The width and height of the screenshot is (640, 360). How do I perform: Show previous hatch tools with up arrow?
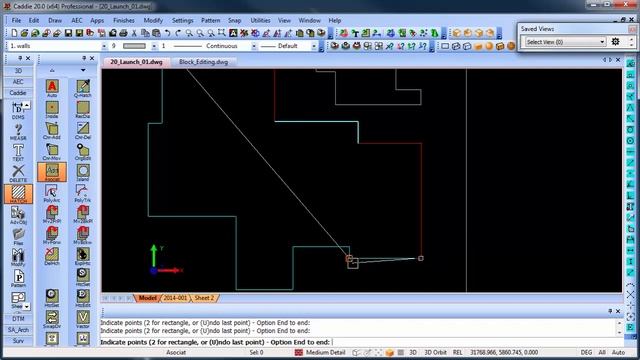(x=52, y=71)
